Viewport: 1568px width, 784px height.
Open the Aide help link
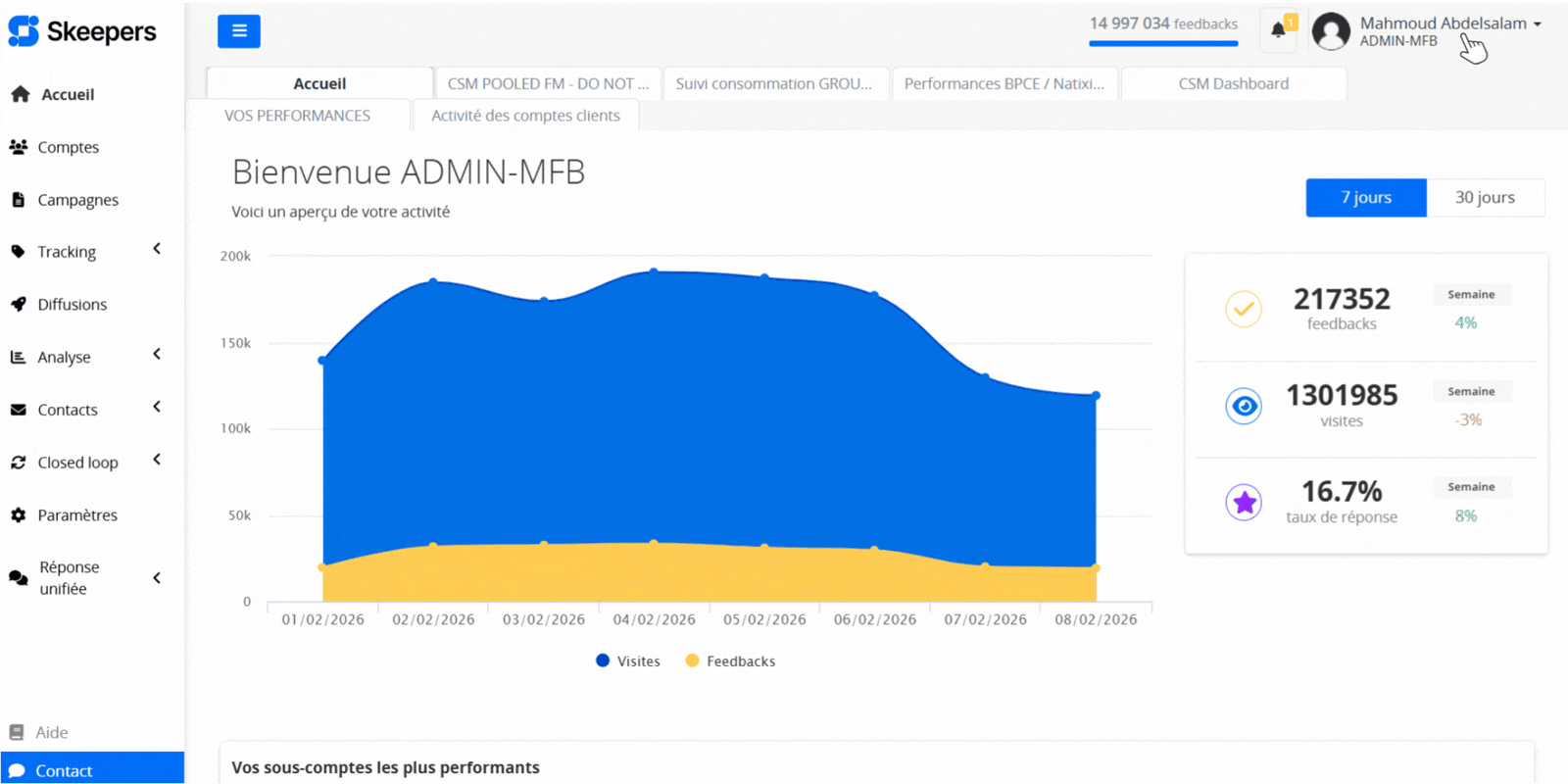coord(51,732)
